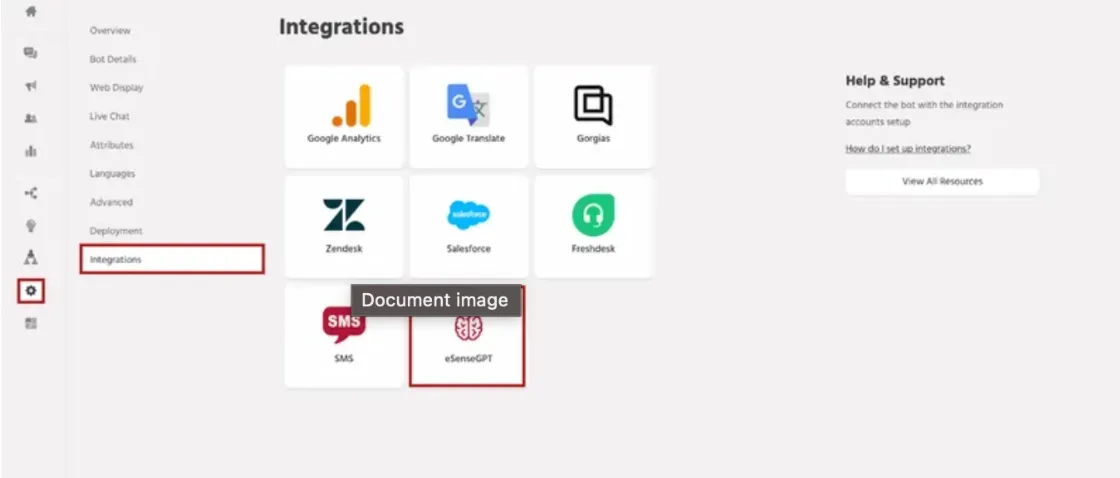
Task: Click the View All Resources button
Action: pos(942,181)
